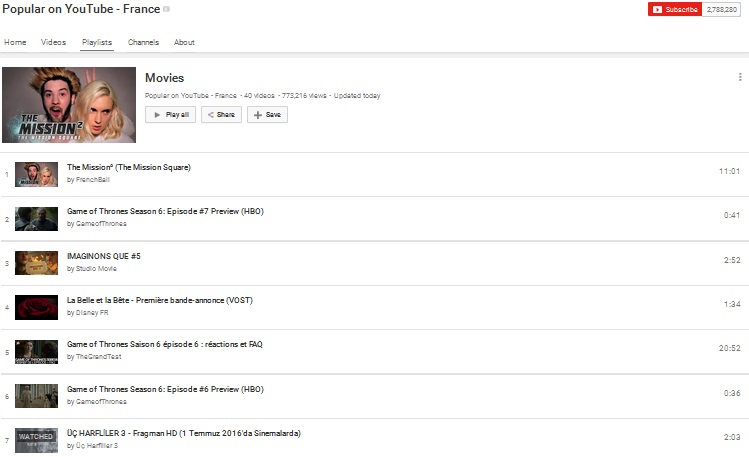This screenshot has height=457, width=749.
Task: Click the 20:52 duration text
Action: click(x=729, y=348)
